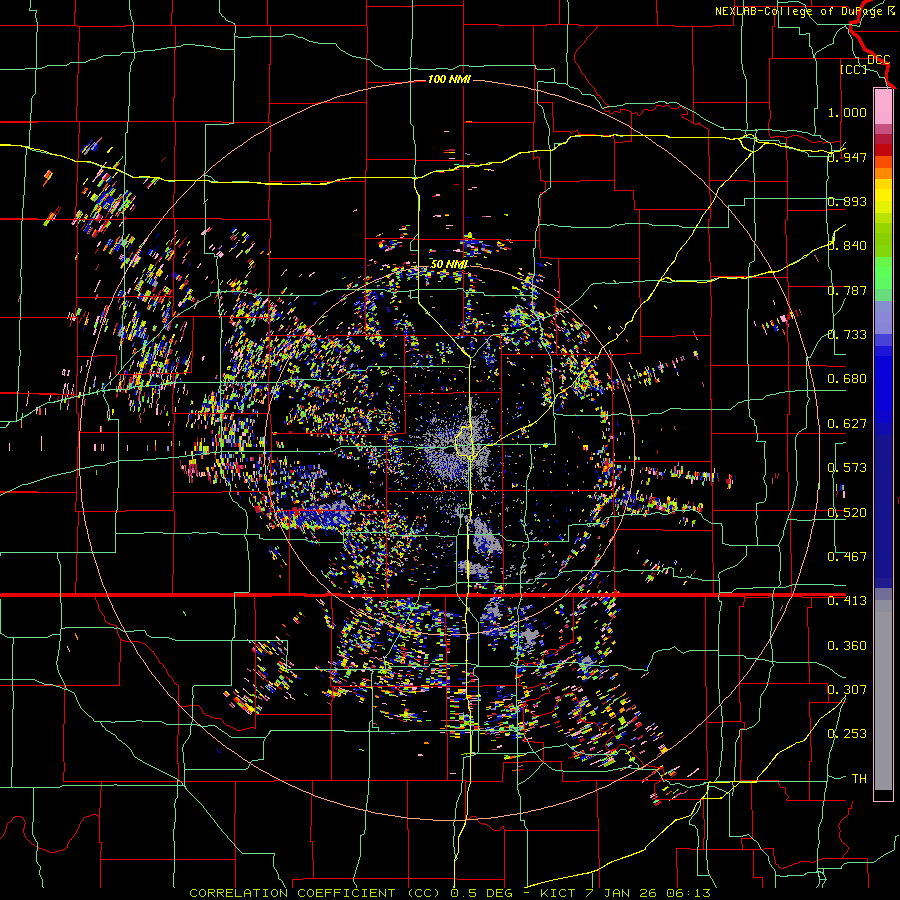Image resolution: width=900 pixels, height=900 pixels.
Task: Select the 0.733 scale value
Action: coord(847,334)
